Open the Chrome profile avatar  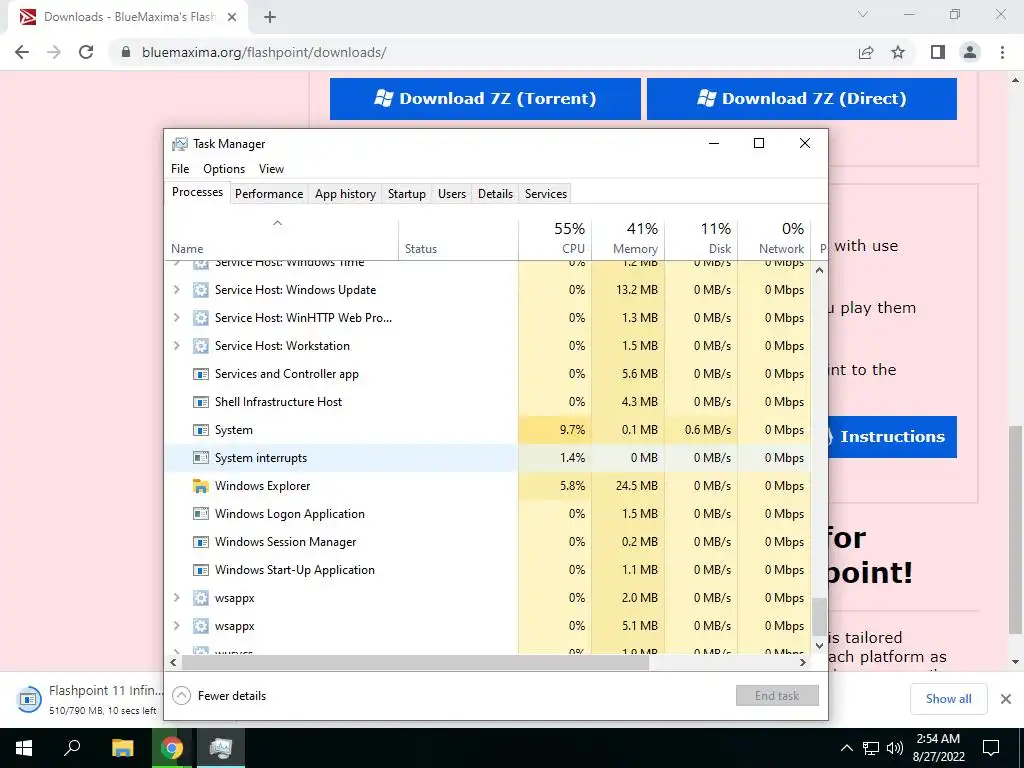click(x=970, y=52)
